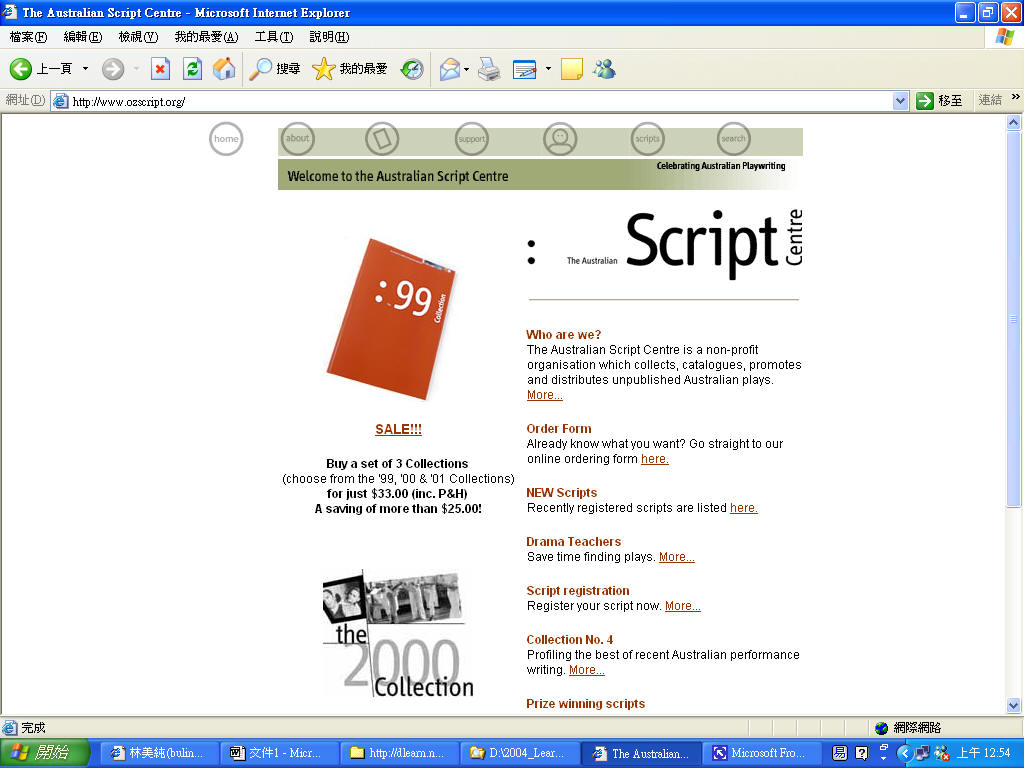This screenshot has width=1024, height=768.
Task: Click the red '99 Collection book image
Action: (392, 319)
